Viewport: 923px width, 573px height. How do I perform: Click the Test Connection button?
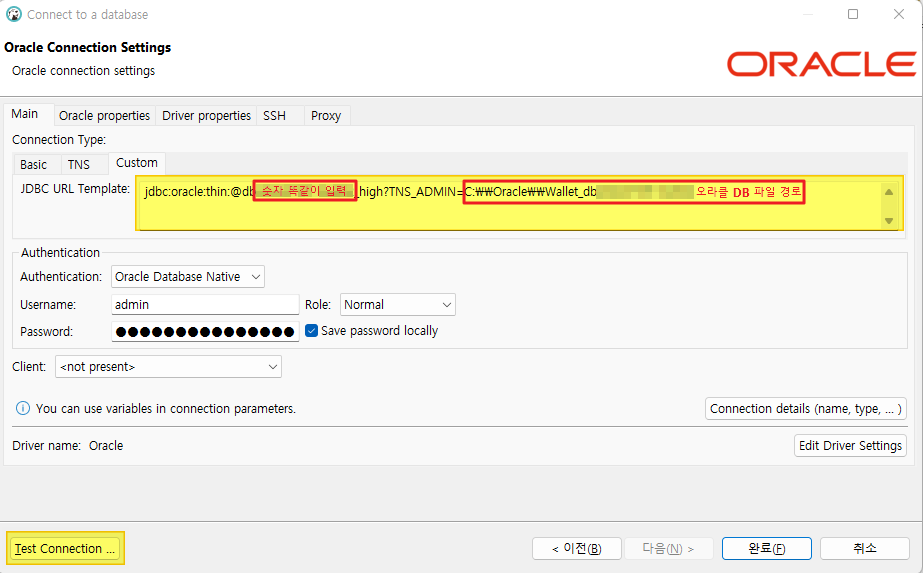pyautogui.click(x=65, y=548)
